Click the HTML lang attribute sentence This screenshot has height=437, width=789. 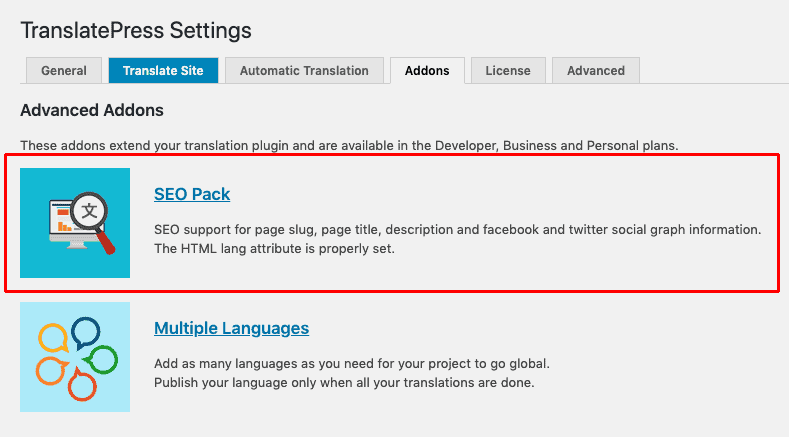pos(274,249)
